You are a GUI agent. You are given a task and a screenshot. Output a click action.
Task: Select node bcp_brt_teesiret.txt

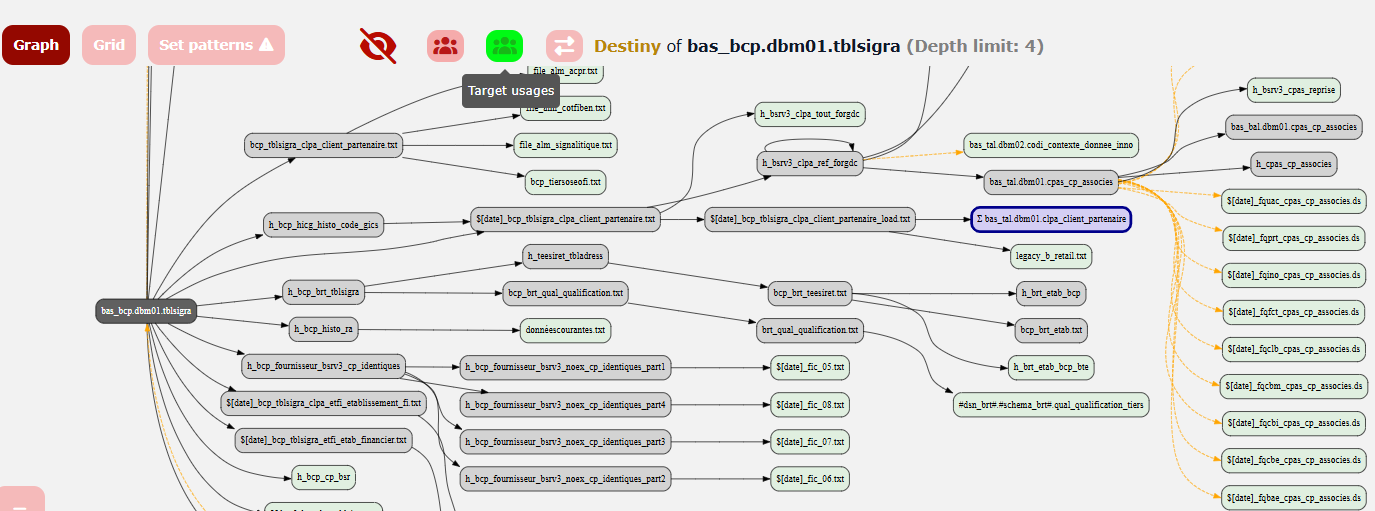(x=810, y=293)
